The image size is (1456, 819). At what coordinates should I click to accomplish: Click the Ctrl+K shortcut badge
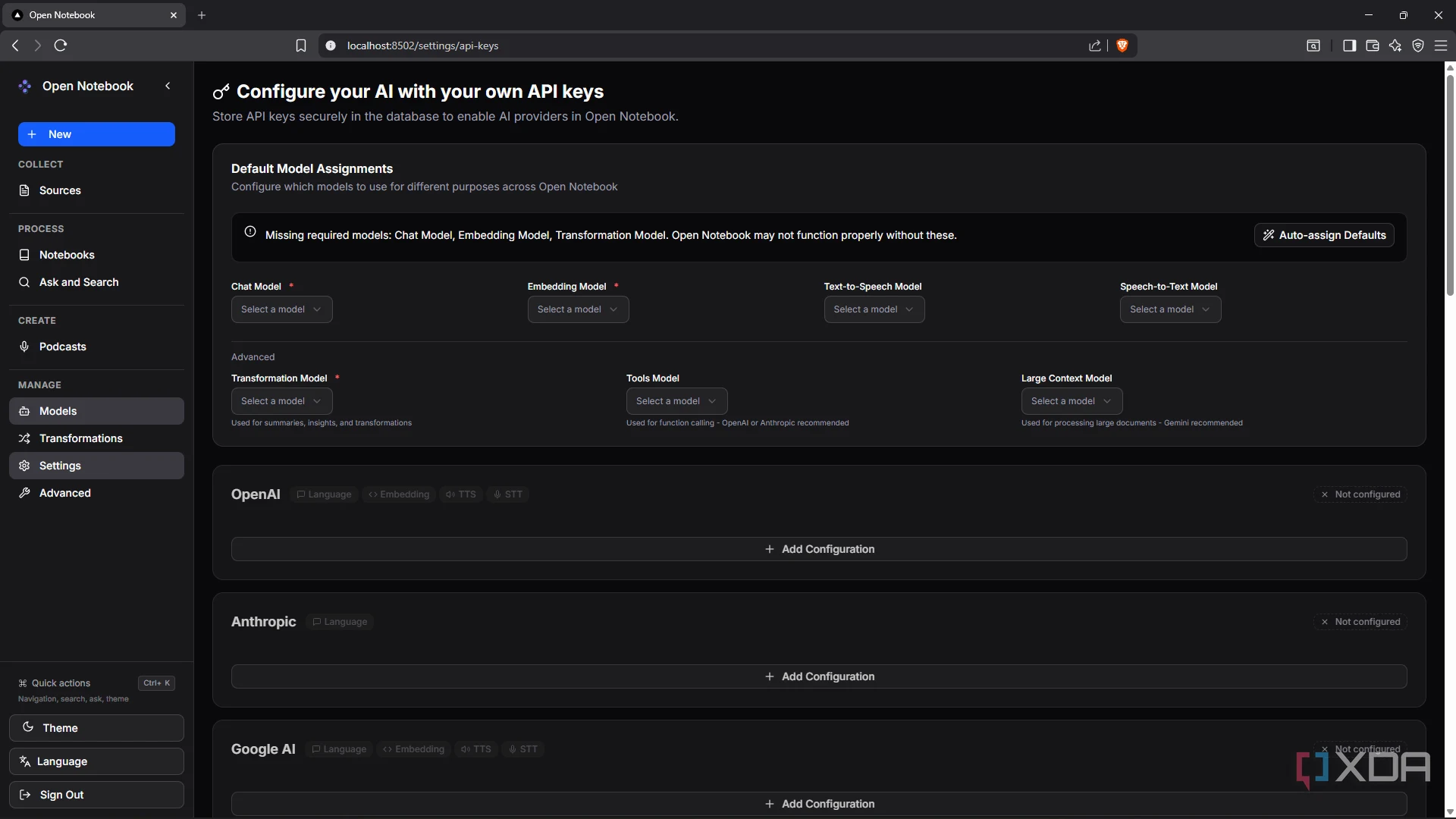[157, 683]
